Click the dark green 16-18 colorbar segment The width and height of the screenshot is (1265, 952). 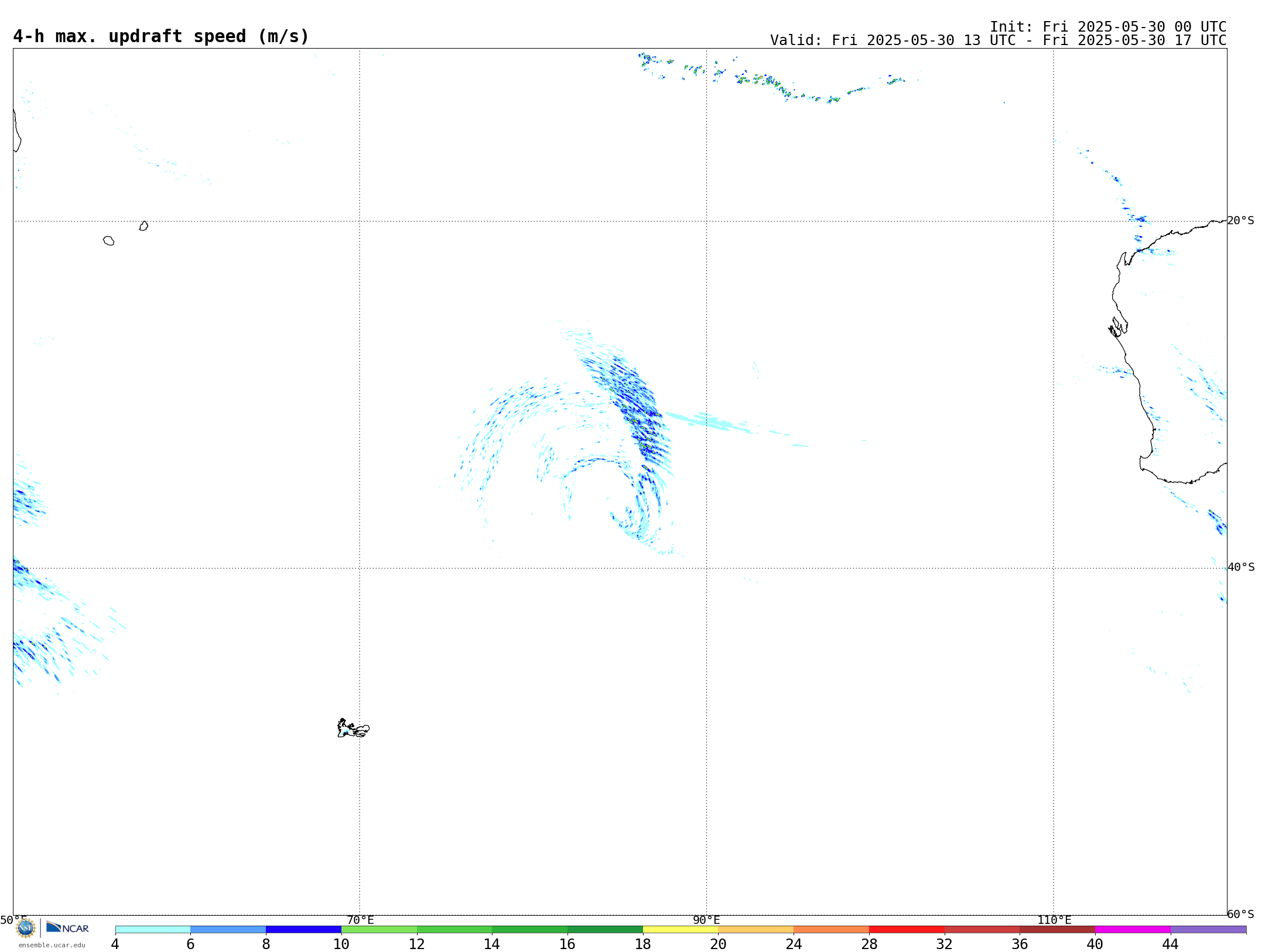point(605,930)
